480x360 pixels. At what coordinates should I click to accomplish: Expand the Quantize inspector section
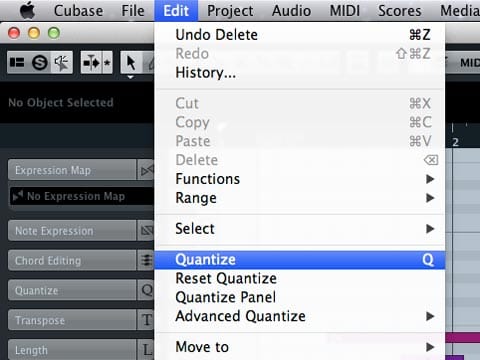[x=72, y=290]
